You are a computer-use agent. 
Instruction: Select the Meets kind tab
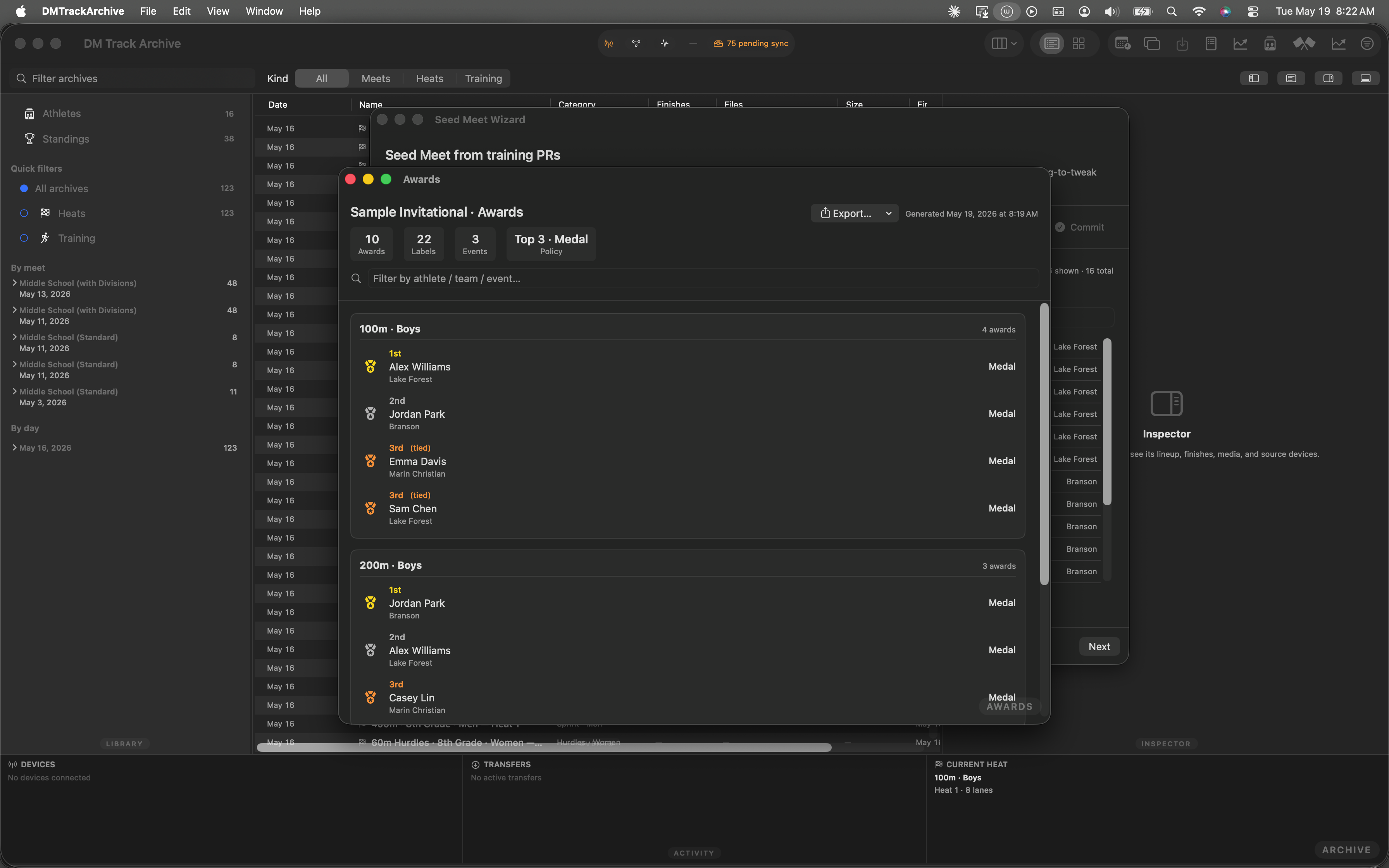(376, 79)
